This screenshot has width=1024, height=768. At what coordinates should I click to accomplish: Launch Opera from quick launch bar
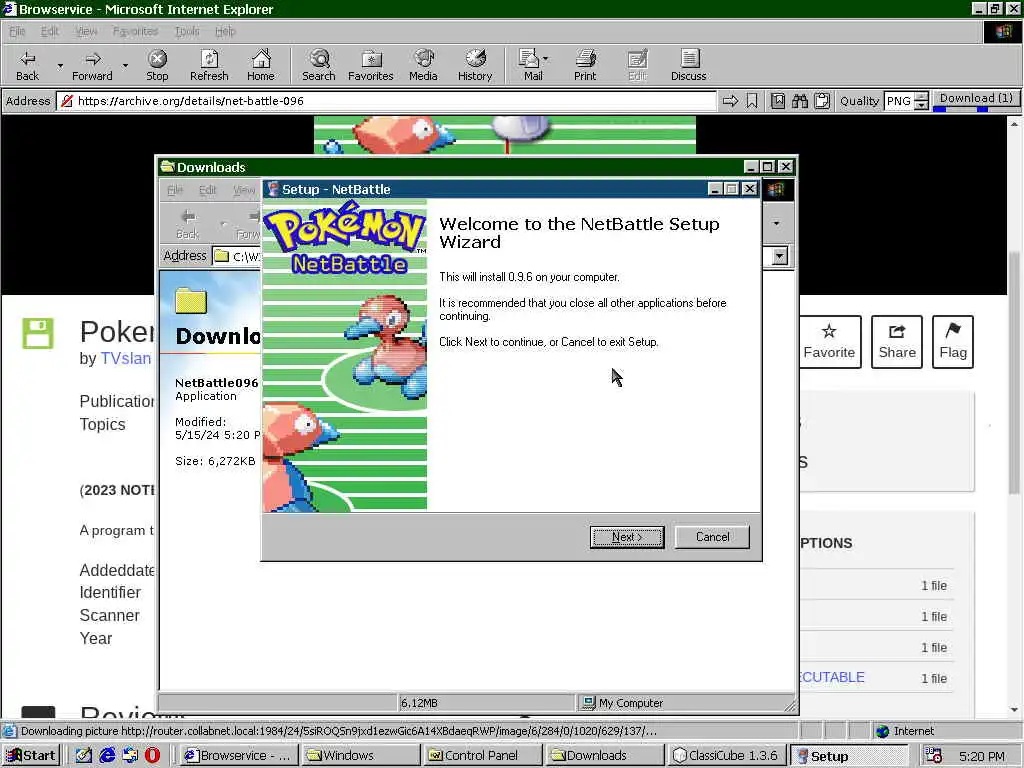click(x=152, y=755)
